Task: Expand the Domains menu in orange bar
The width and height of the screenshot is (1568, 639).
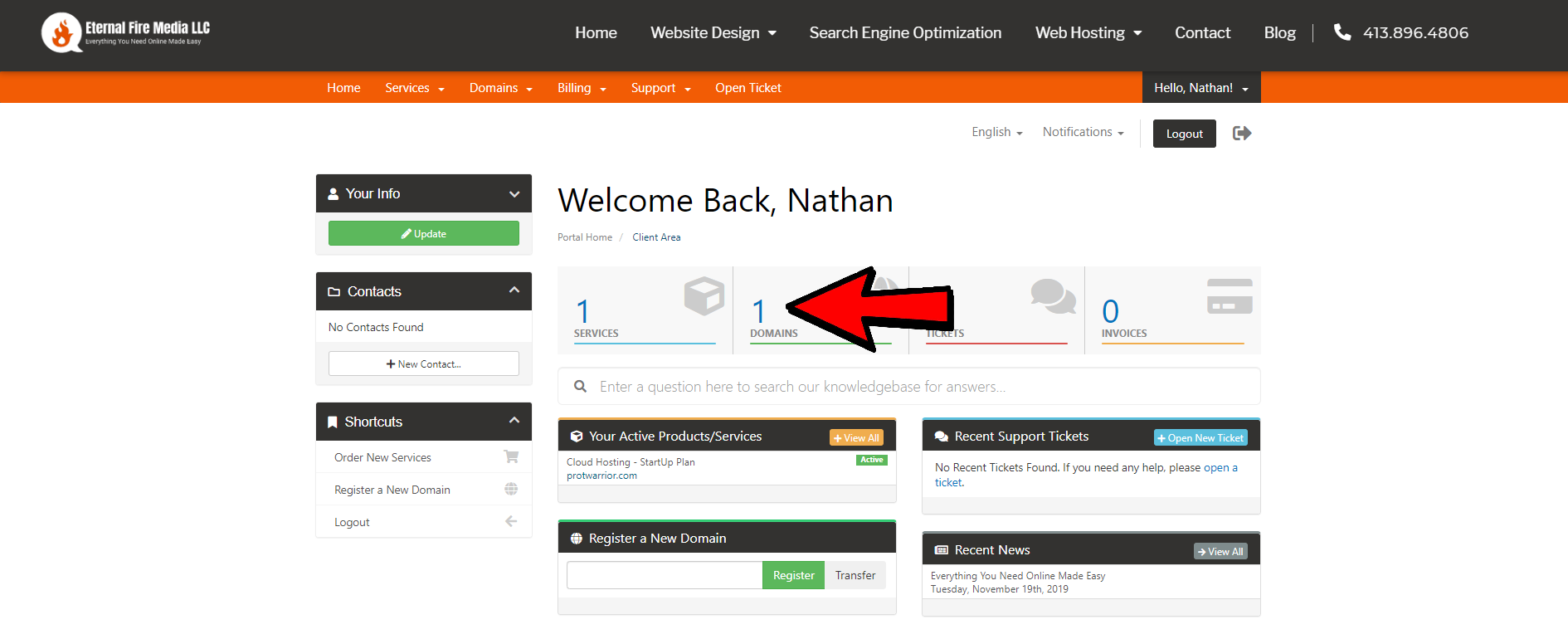Action: [501, 88]
